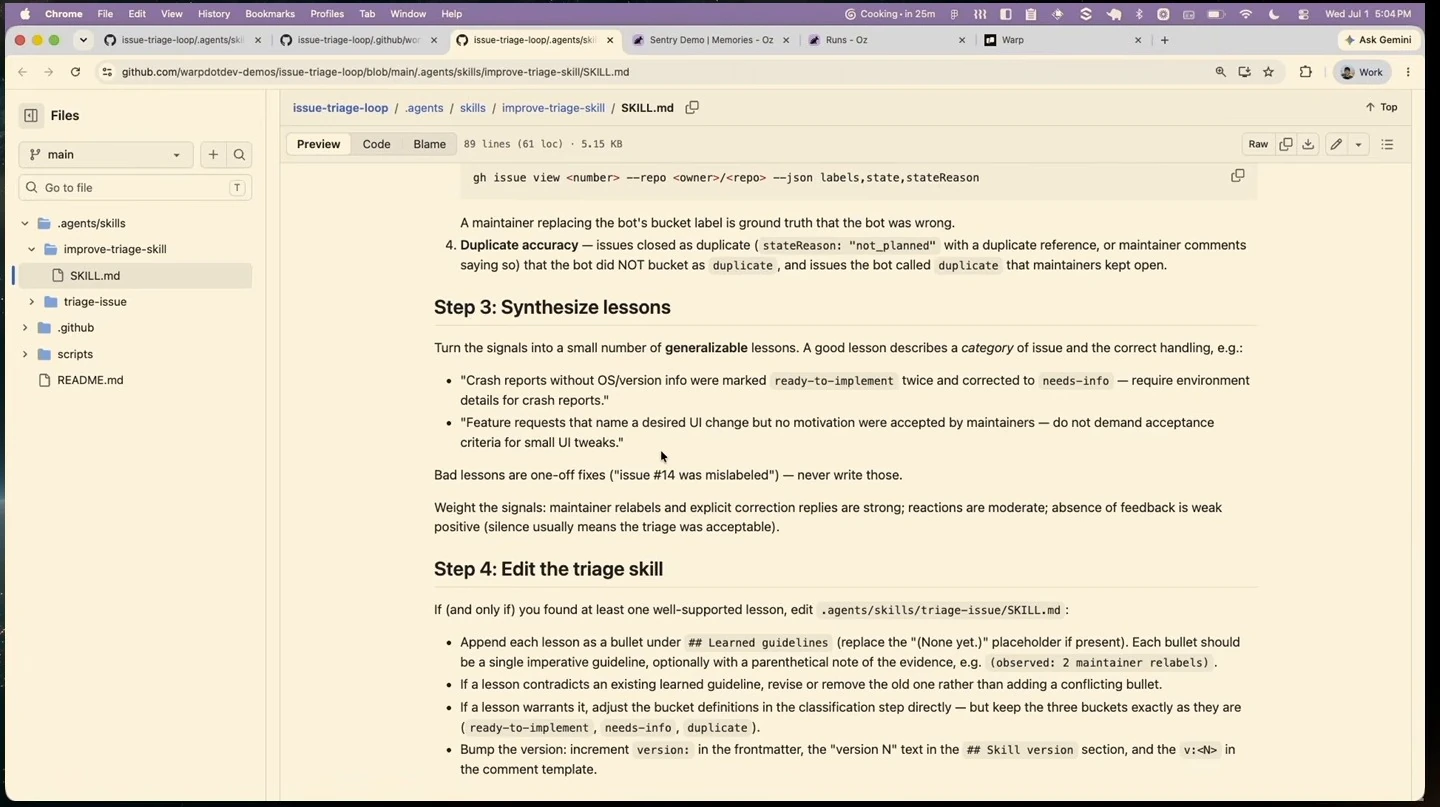Viewport: 1440px width, 807px height.
Task: Copy the gh issue view command
Action: (1238, 176)
